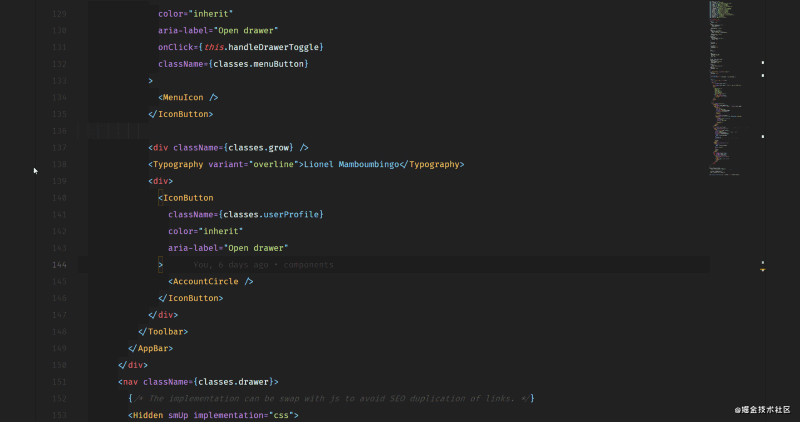800x422 pixels.
Task: Click line number 134
Action: (59, 97)
